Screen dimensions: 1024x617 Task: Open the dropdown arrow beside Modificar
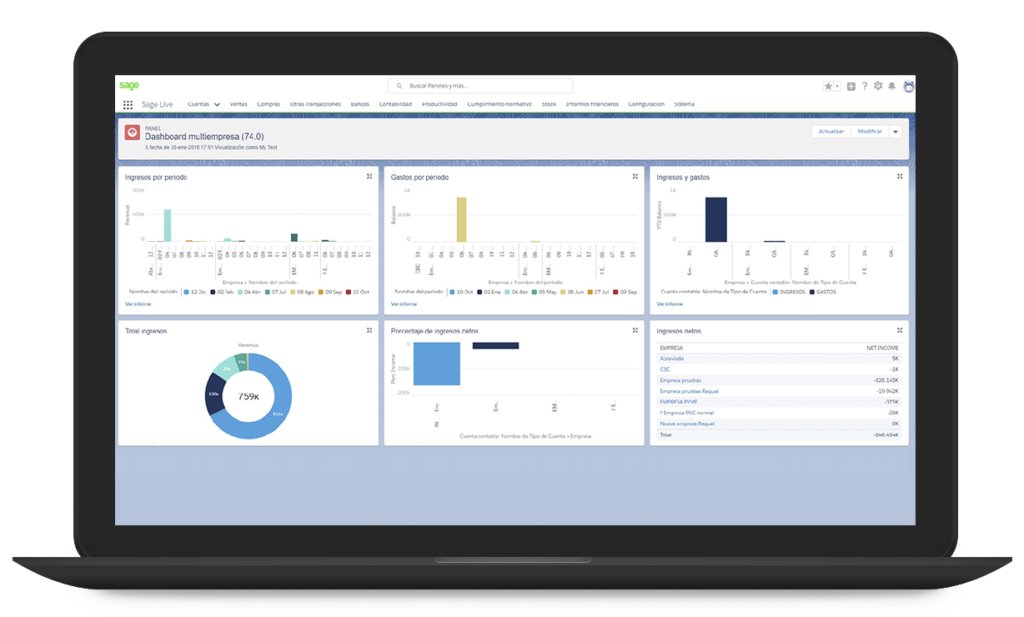[896, 131]
